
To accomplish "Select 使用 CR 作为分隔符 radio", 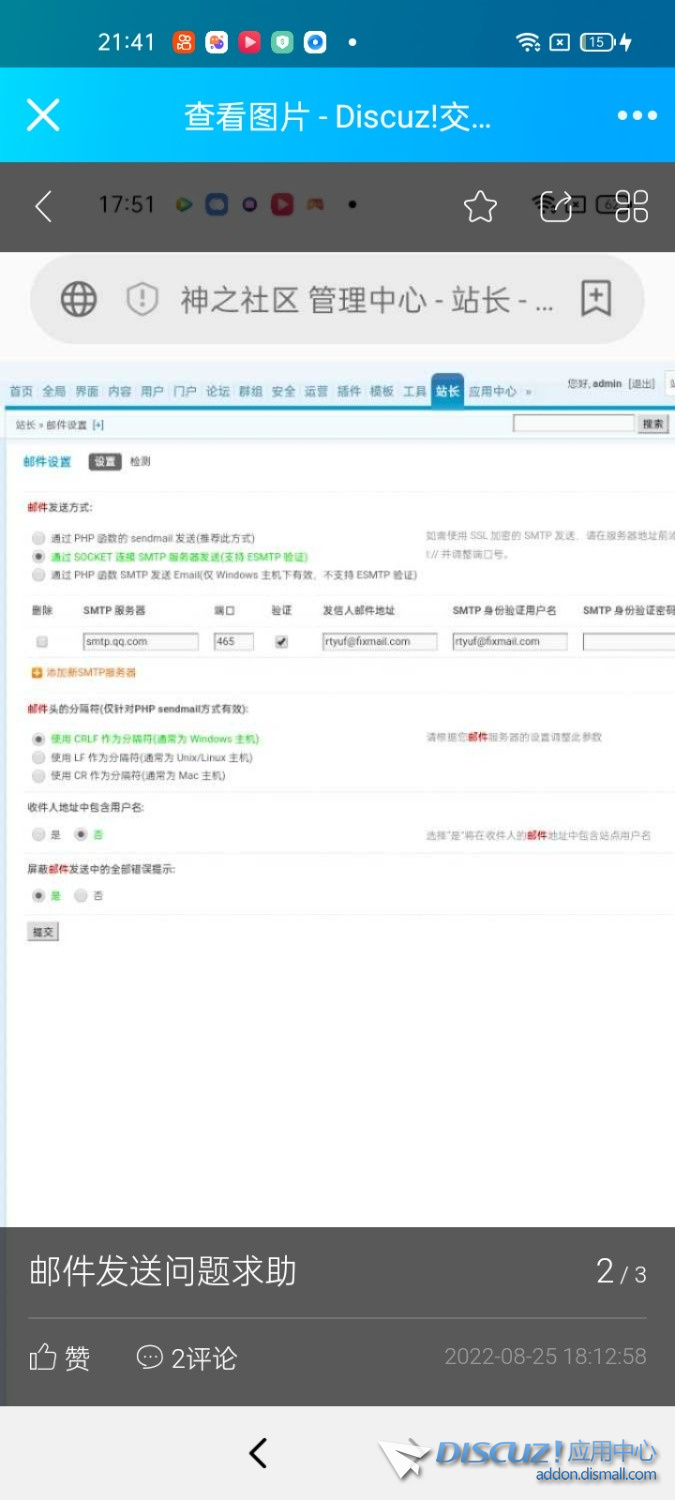I will coord(38,776).
